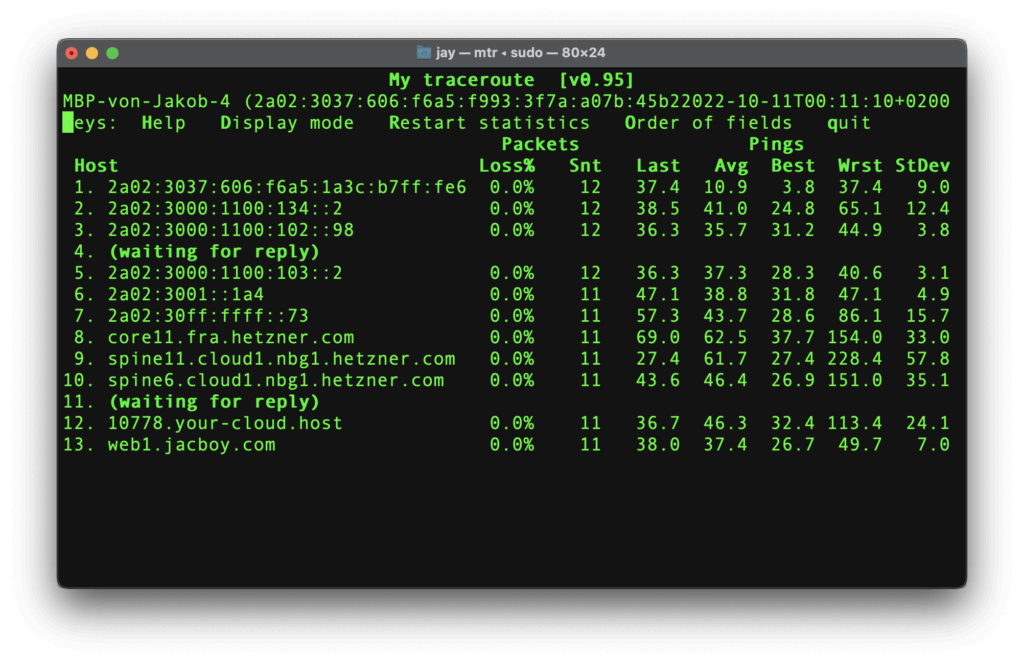
Task: Click the best ping value 3.8
Action: 799,187
